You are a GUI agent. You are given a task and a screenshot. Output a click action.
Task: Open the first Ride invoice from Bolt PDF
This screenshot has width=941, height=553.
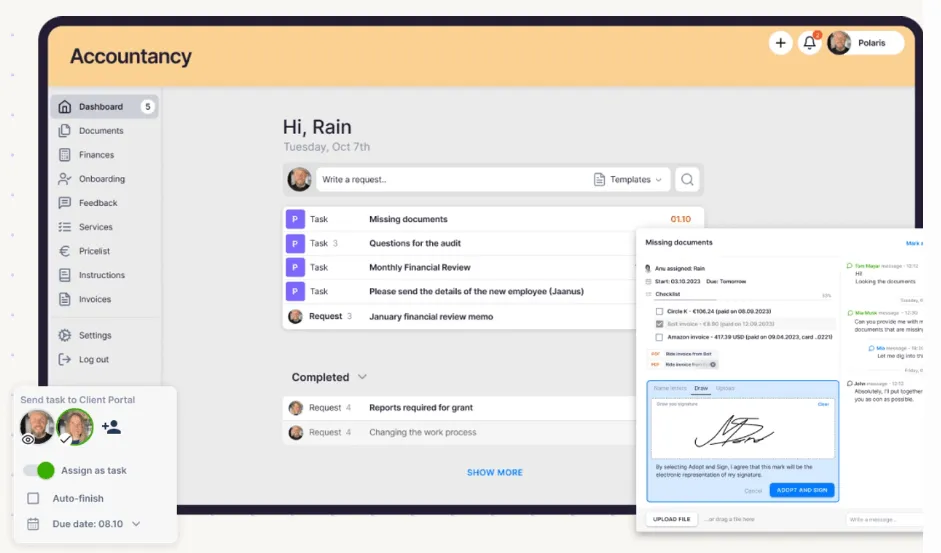682,354
